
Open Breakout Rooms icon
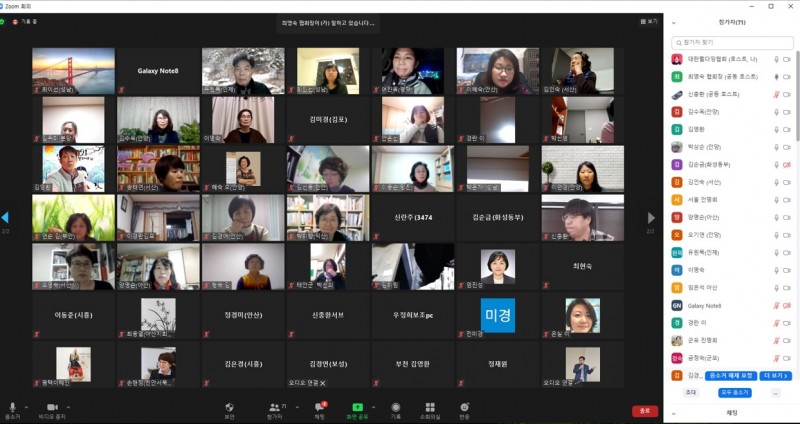point(430,407)
